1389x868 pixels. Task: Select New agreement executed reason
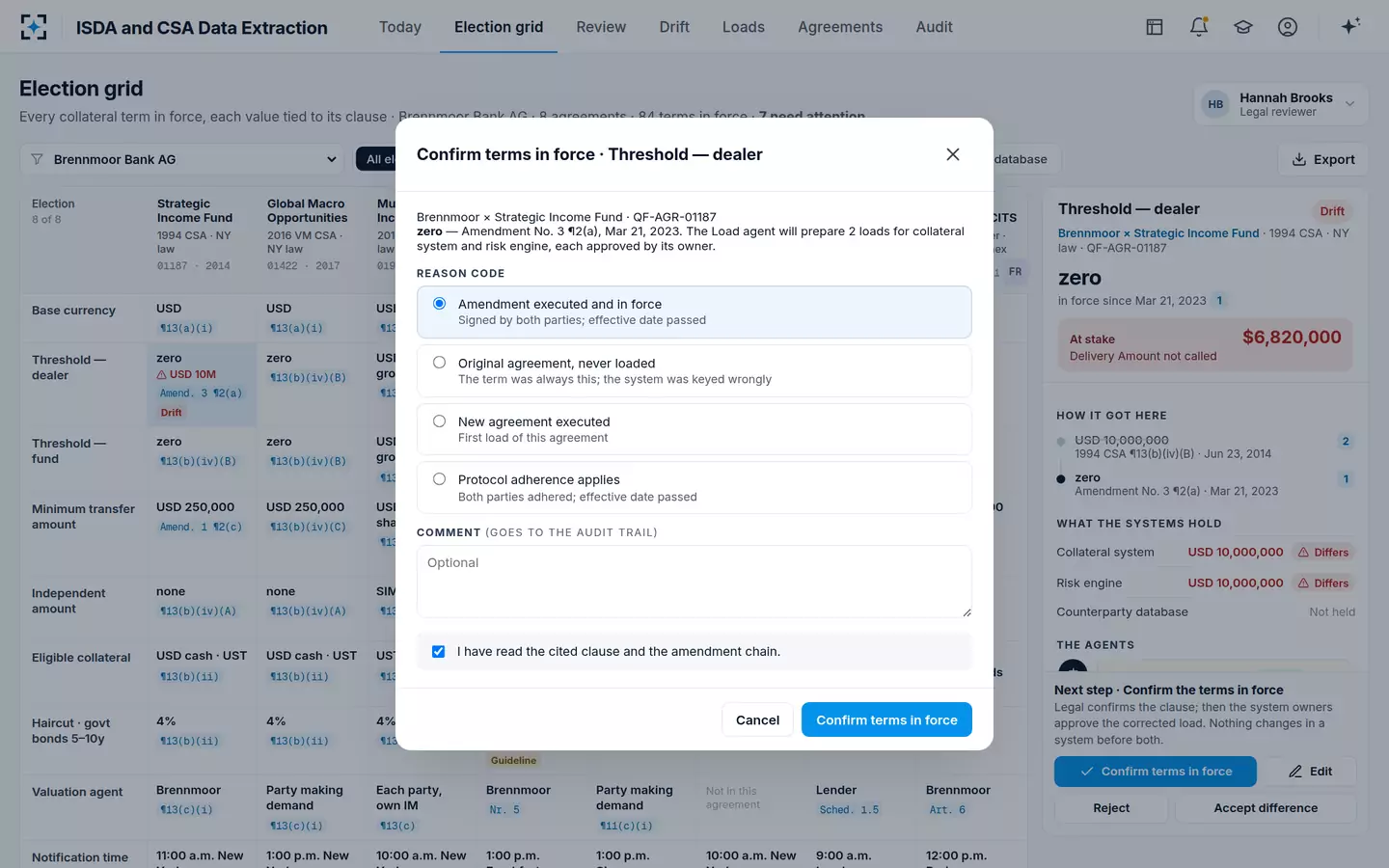(694, 429)
